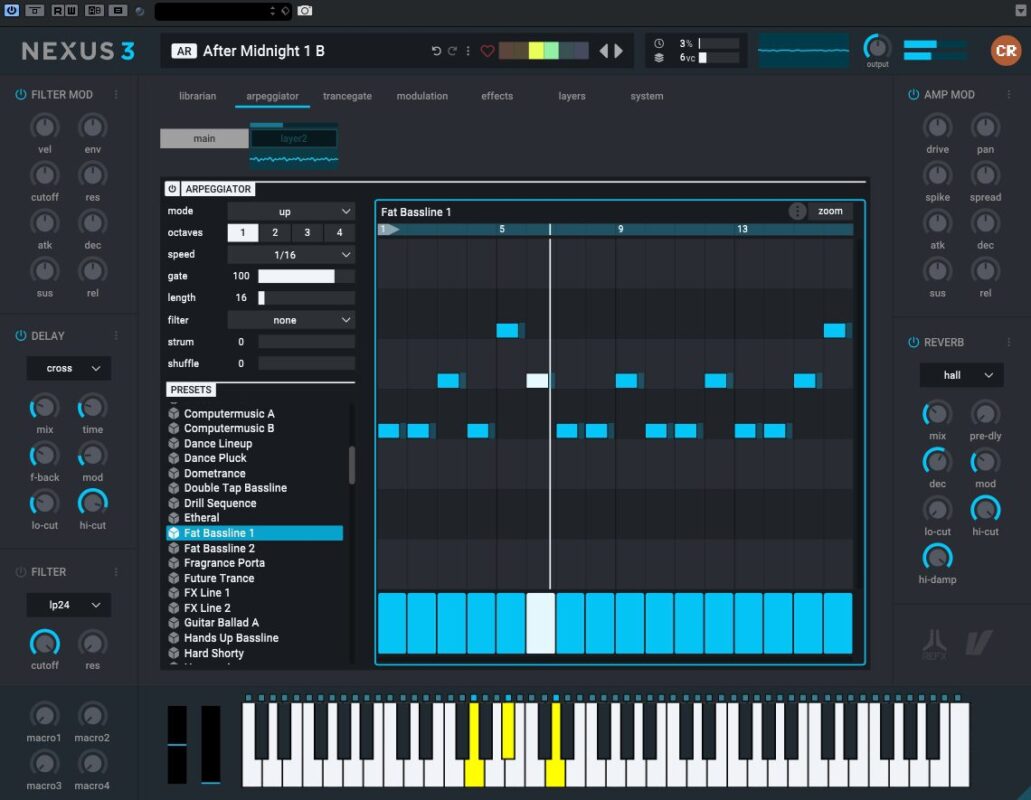The image size is (1031, 800).
Task: Expand the delay type 'cross' dropdown
Action: (x=68, y=368)
